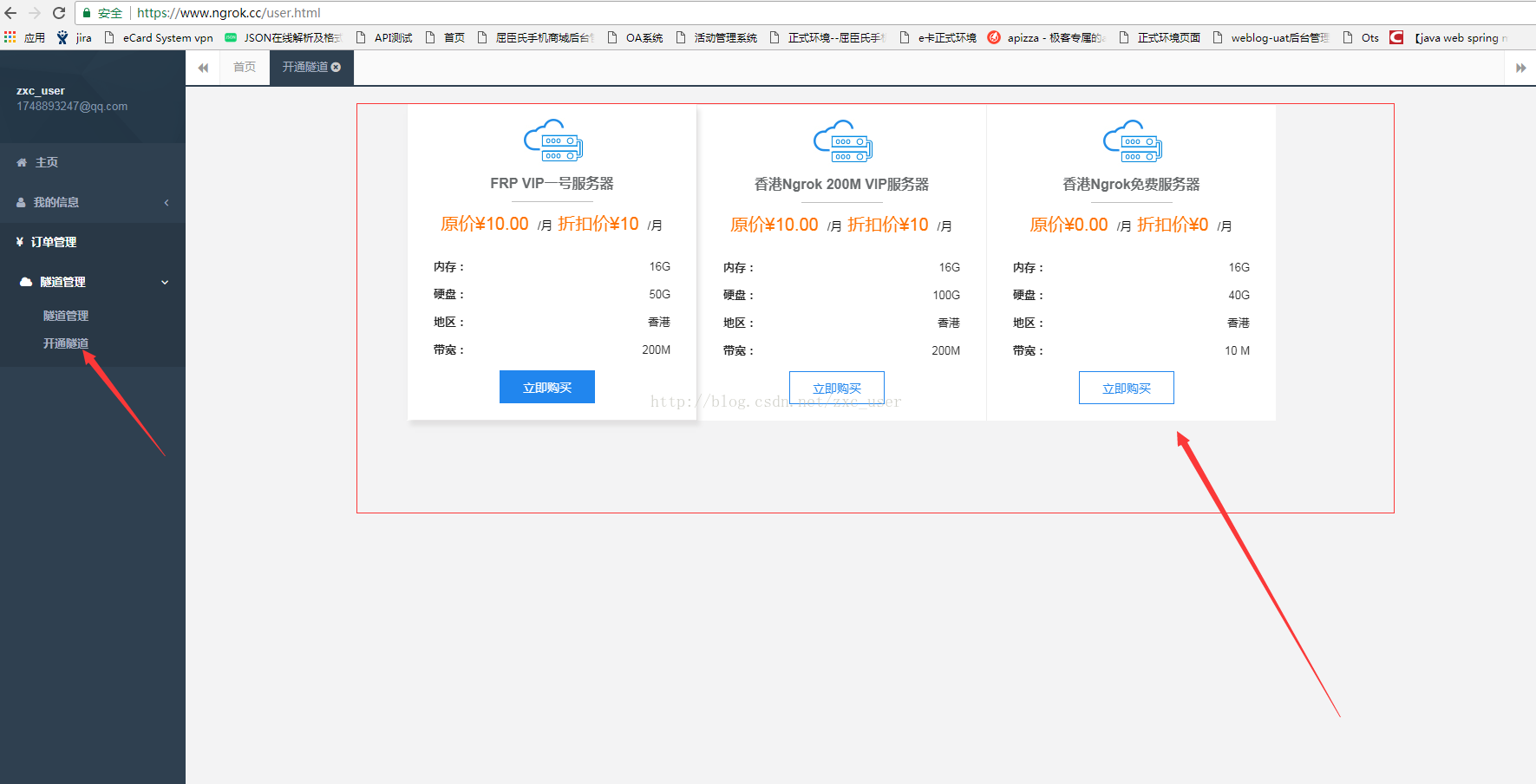1536x784 pixels.
Task: Buy the FRP VIP一号服务器 plan
Action: point(547,387)
